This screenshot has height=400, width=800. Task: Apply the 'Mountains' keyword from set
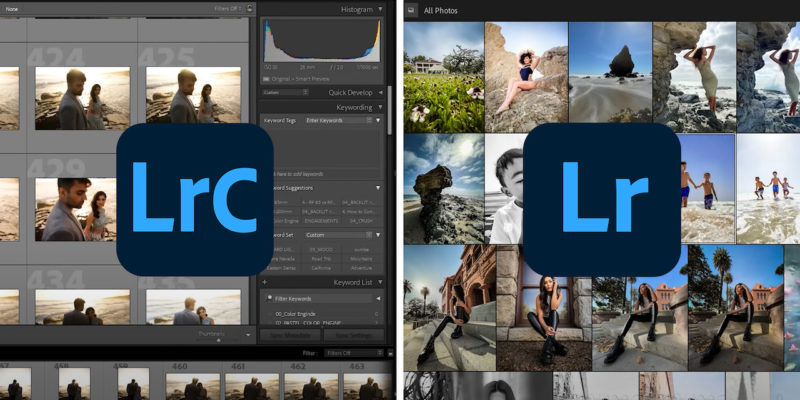(361, 259)
